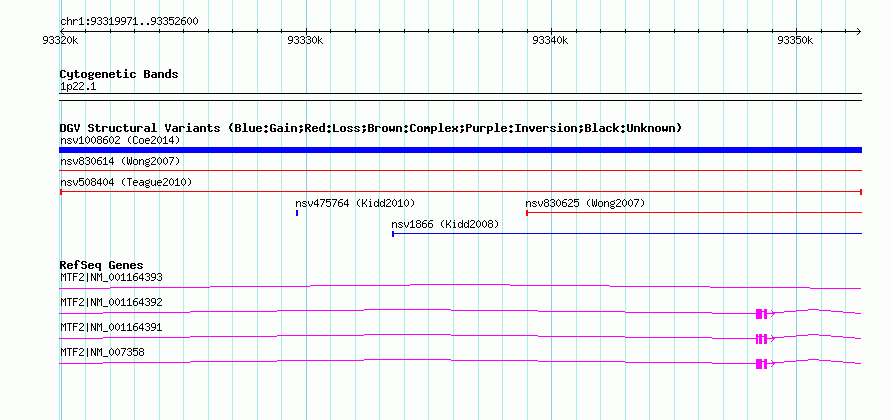The height and width of the screenshot is (420, 890).
Task: Click the small blue nsv475764 marker
Action: [x=297, y=213]
